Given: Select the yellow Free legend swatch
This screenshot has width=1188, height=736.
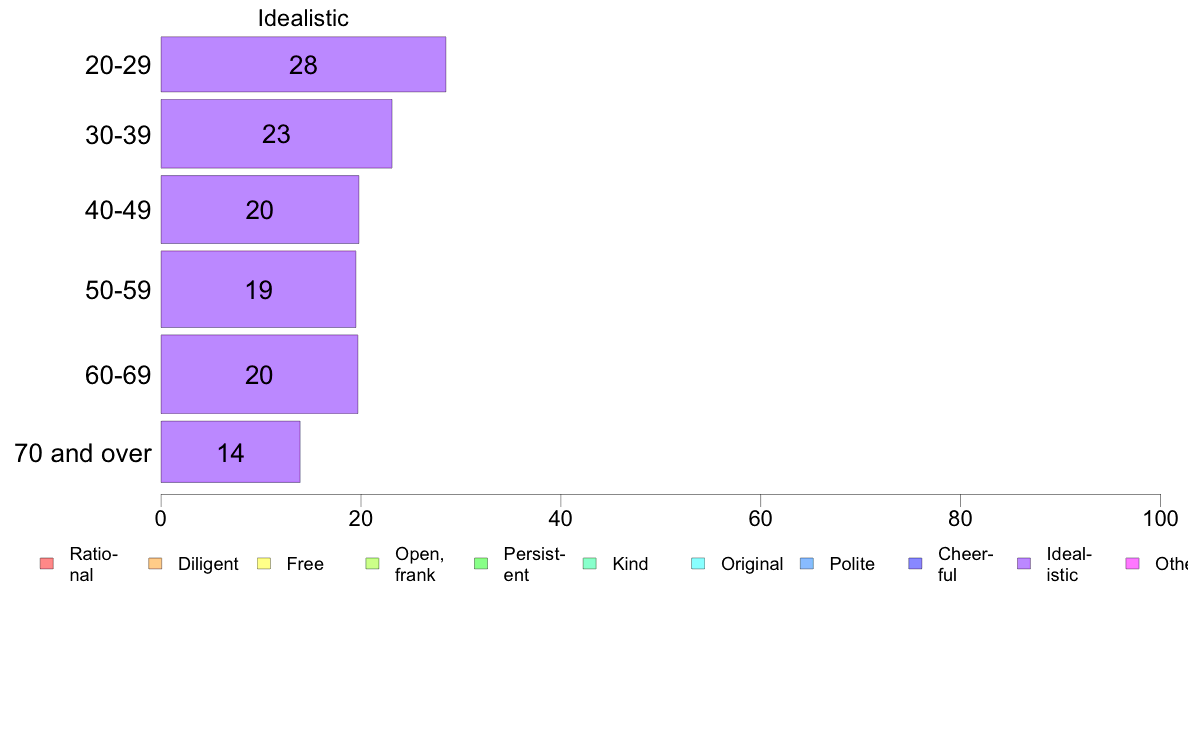Looking at the screenshot, I should pos(264,563).
